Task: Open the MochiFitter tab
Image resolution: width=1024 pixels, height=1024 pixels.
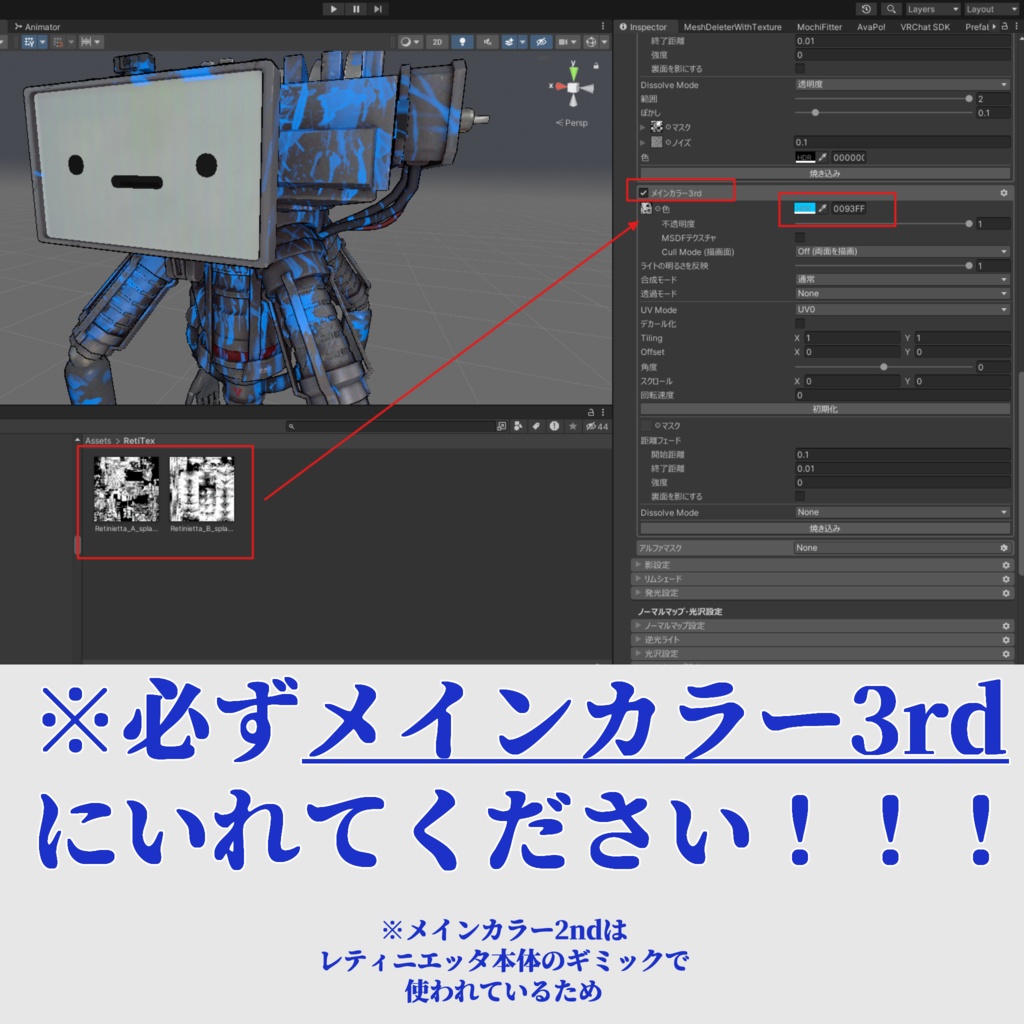Action: pyautogui.click(x=819, y=27)
